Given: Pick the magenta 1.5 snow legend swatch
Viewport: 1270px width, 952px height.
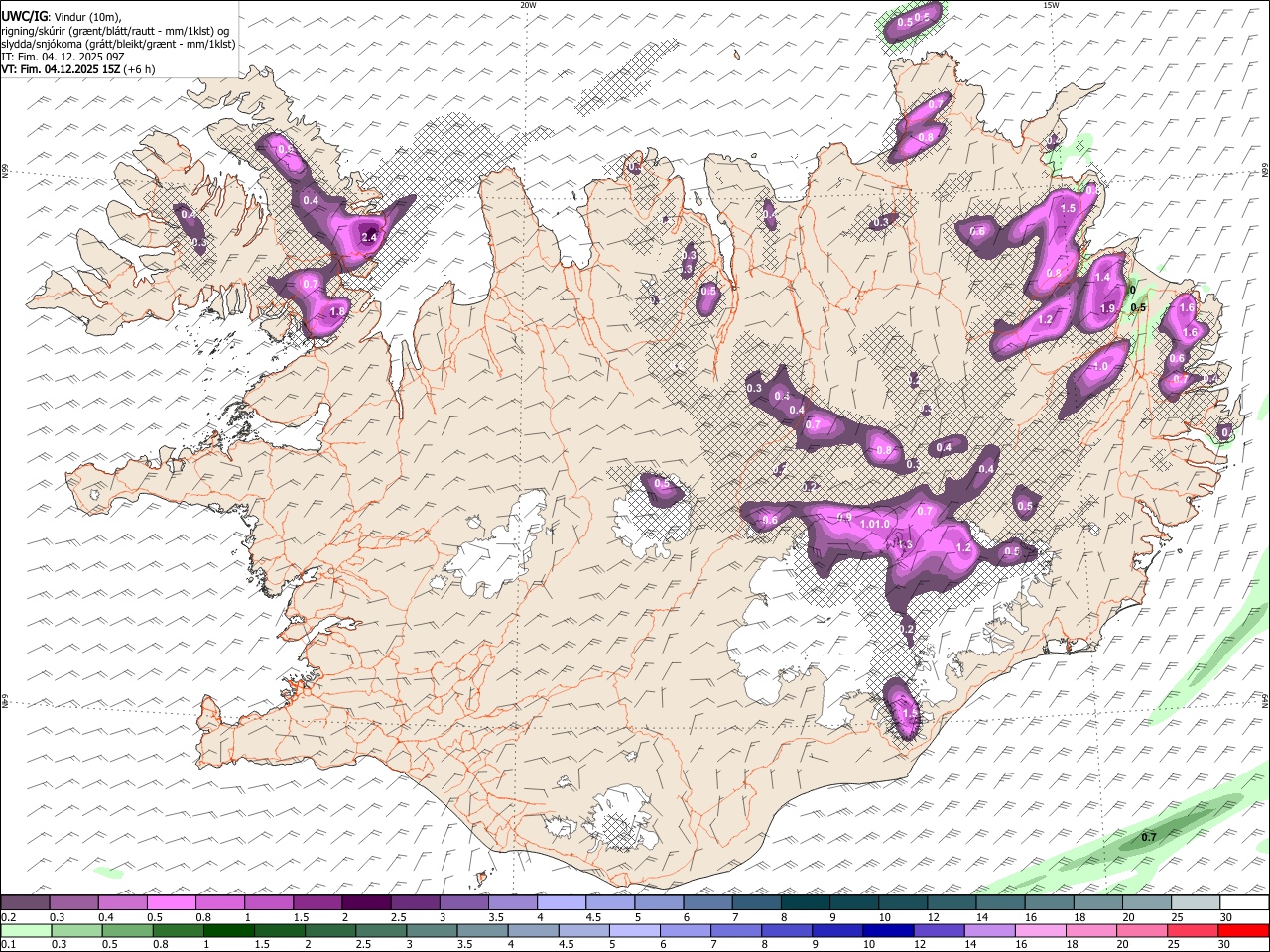Looking at the screenshot, I should (x=317, y=902).
